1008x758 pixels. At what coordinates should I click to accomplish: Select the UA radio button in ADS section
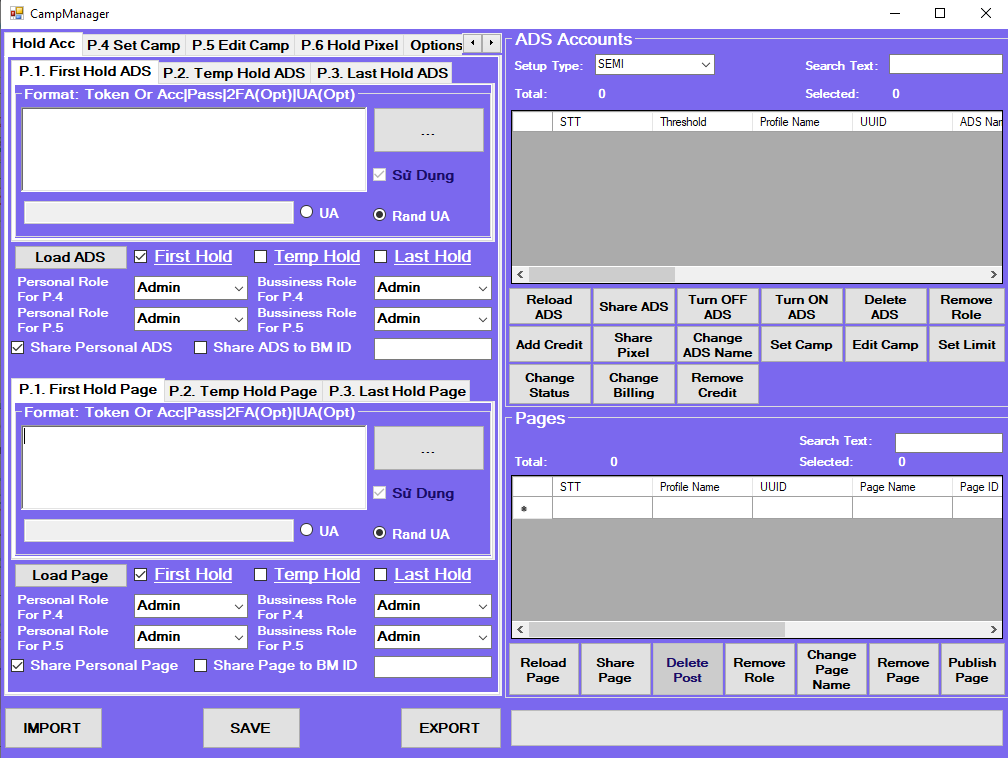(x=307, y=212)
